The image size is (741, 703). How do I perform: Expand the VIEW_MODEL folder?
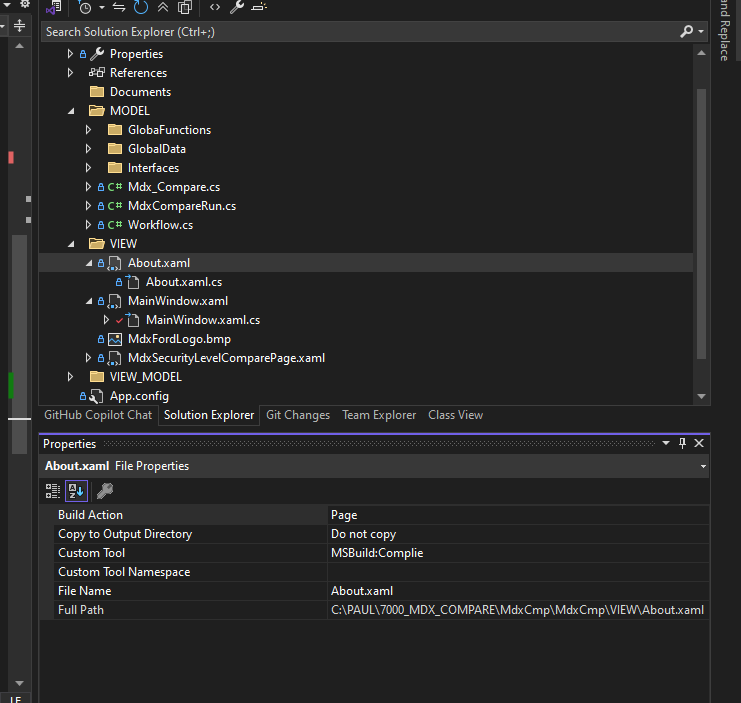coord(70,377)
